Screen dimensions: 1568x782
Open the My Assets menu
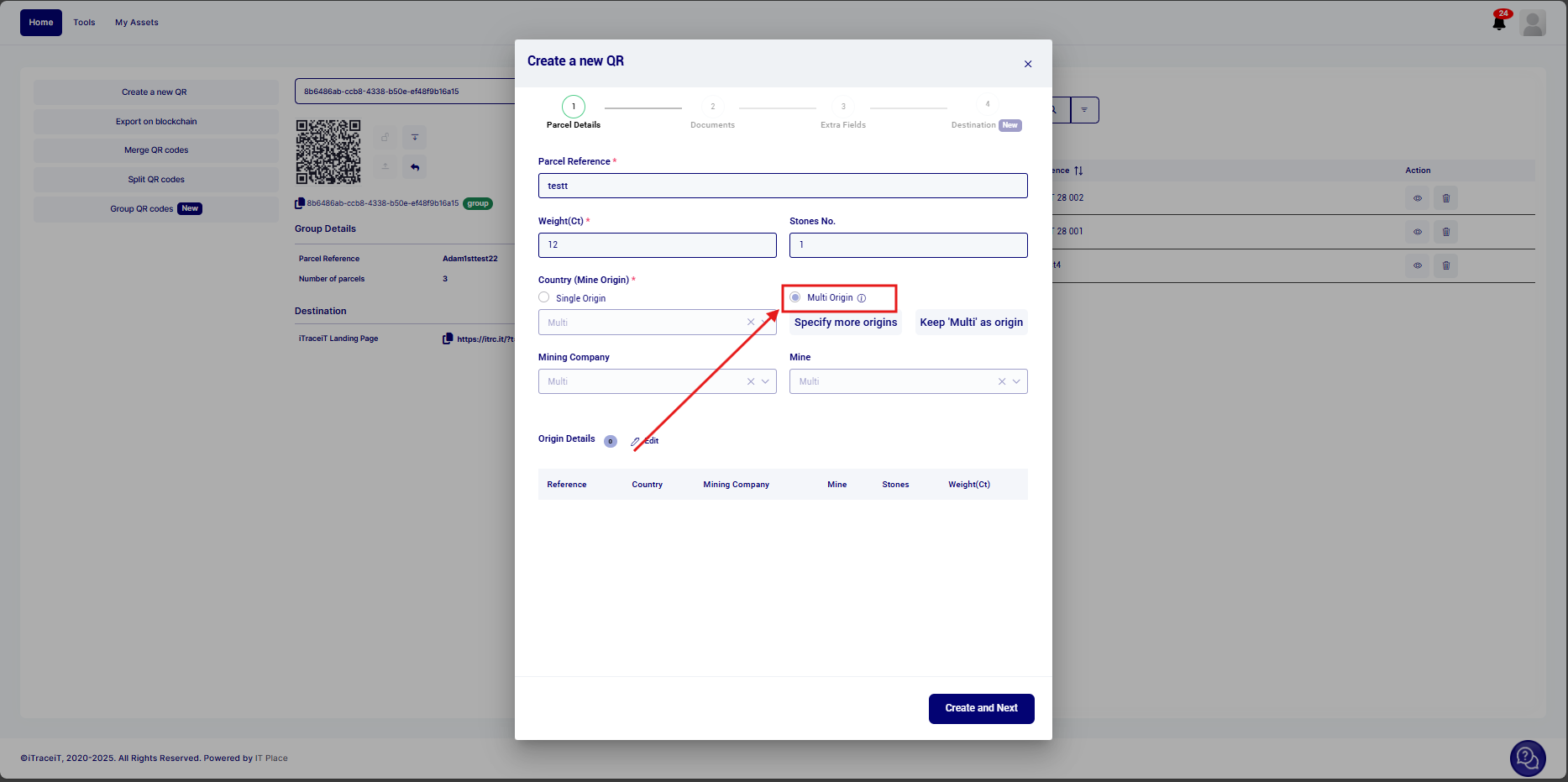pos(137,23)
